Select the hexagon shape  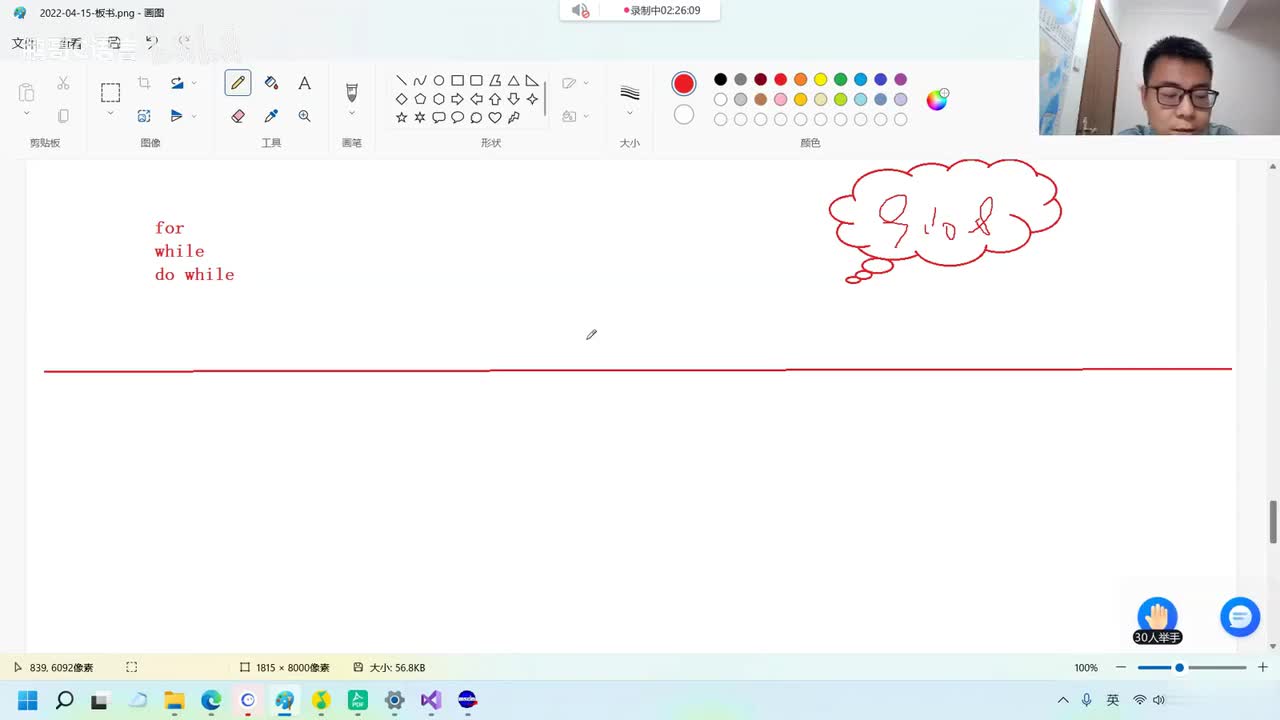438,99
